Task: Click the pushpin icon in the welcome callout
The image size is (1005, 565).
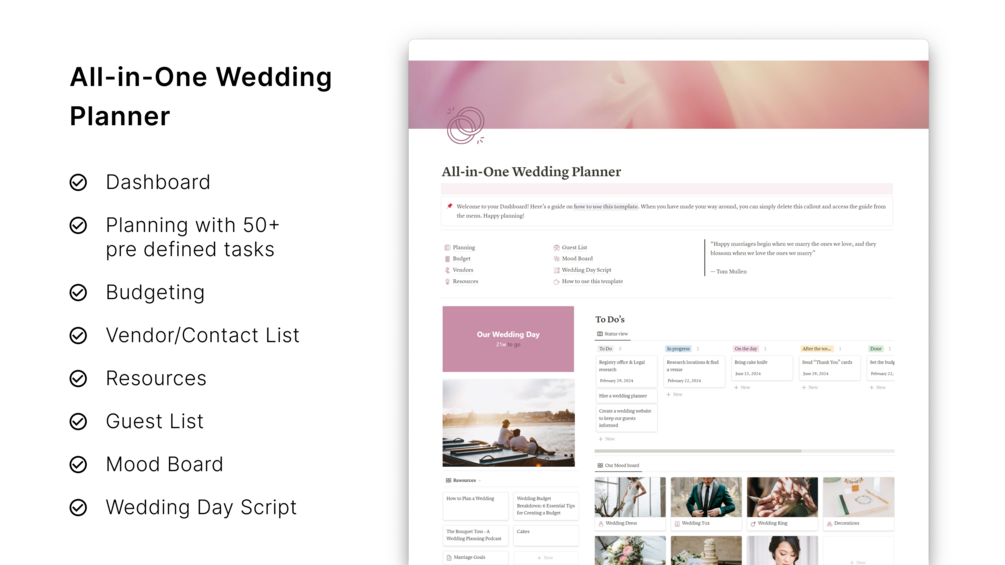Action: [449, 206]
